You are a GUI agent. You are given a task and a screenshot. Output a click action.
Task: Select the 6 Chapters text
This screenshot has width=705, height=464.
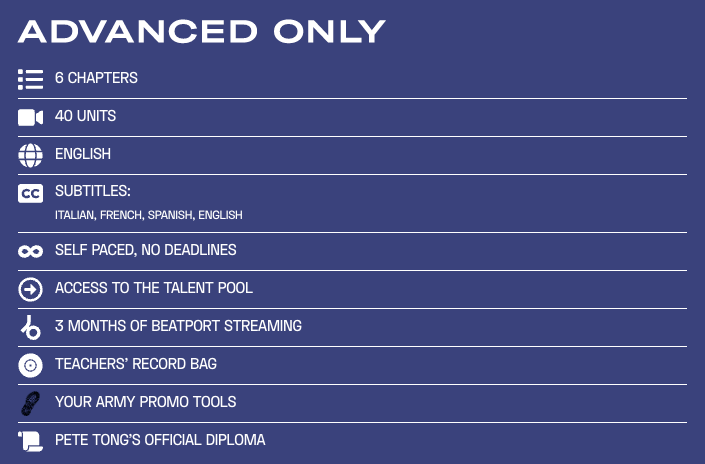click(96, 78)
